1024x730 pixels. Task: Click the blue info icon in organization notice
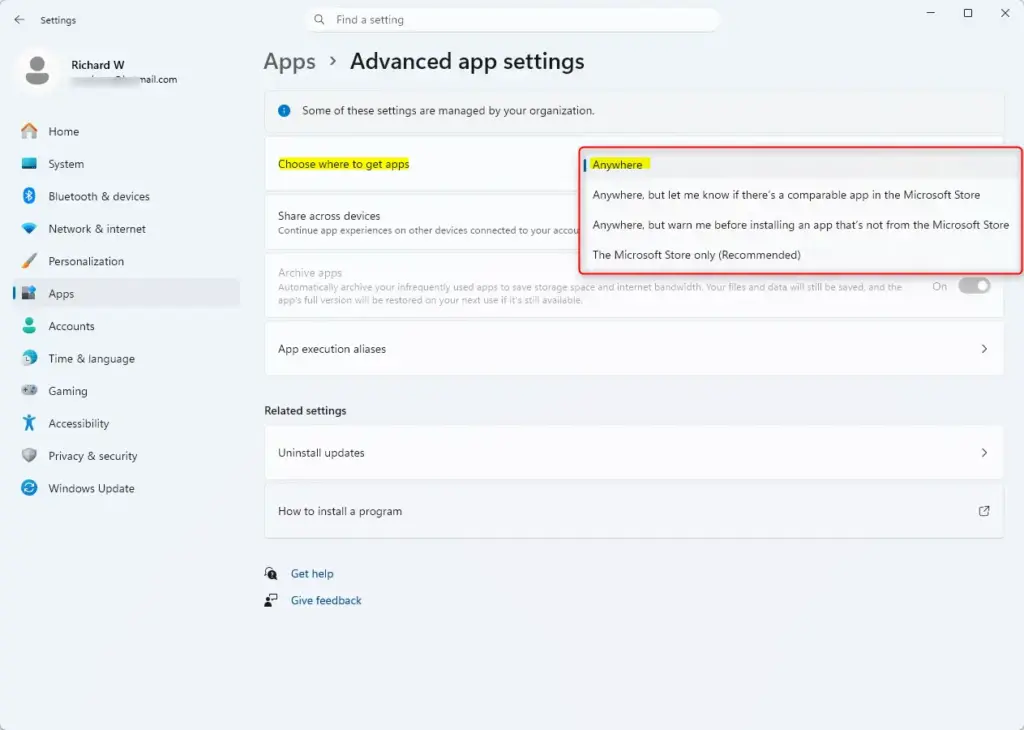(284, 110)
